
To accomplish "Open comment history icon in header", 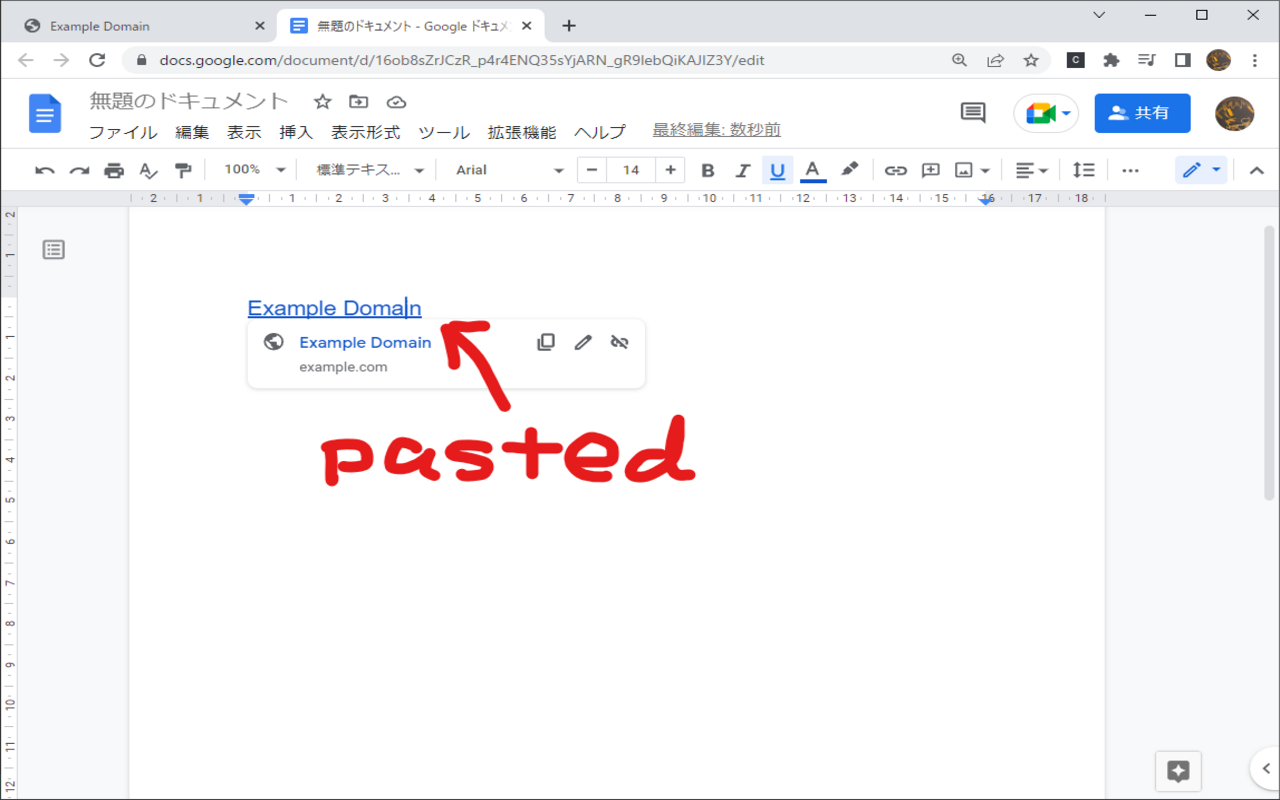I will tap(973, 113).
